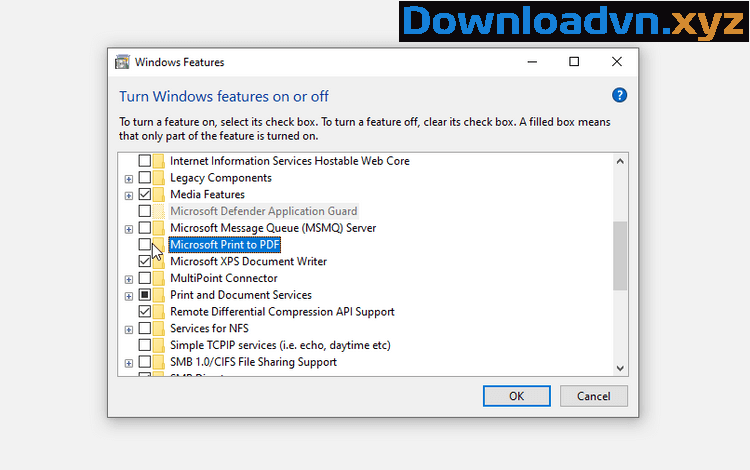The width and height of the screenshot is (750, 470).
Task: Expand Microsoft Message Queue (MSMQ) Server node
Action: pyautogui.click(x=129, y=229)
